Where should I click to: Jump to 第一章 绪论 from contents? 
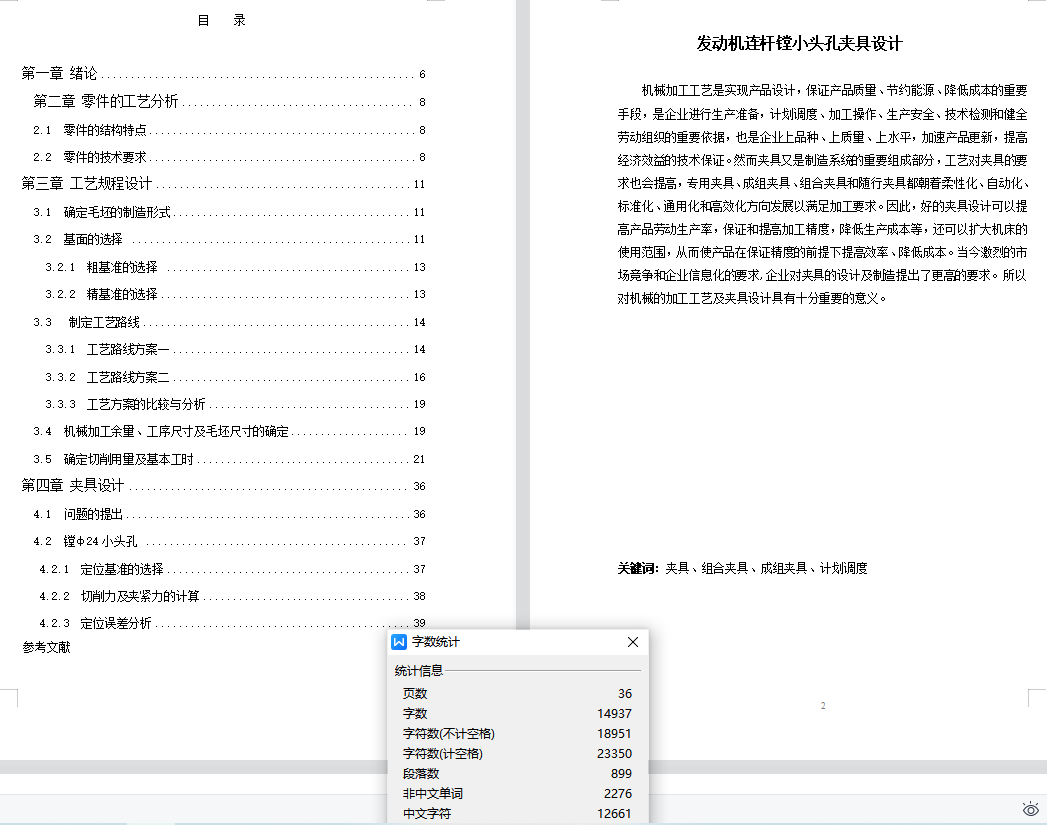click(x=60, y=74)
